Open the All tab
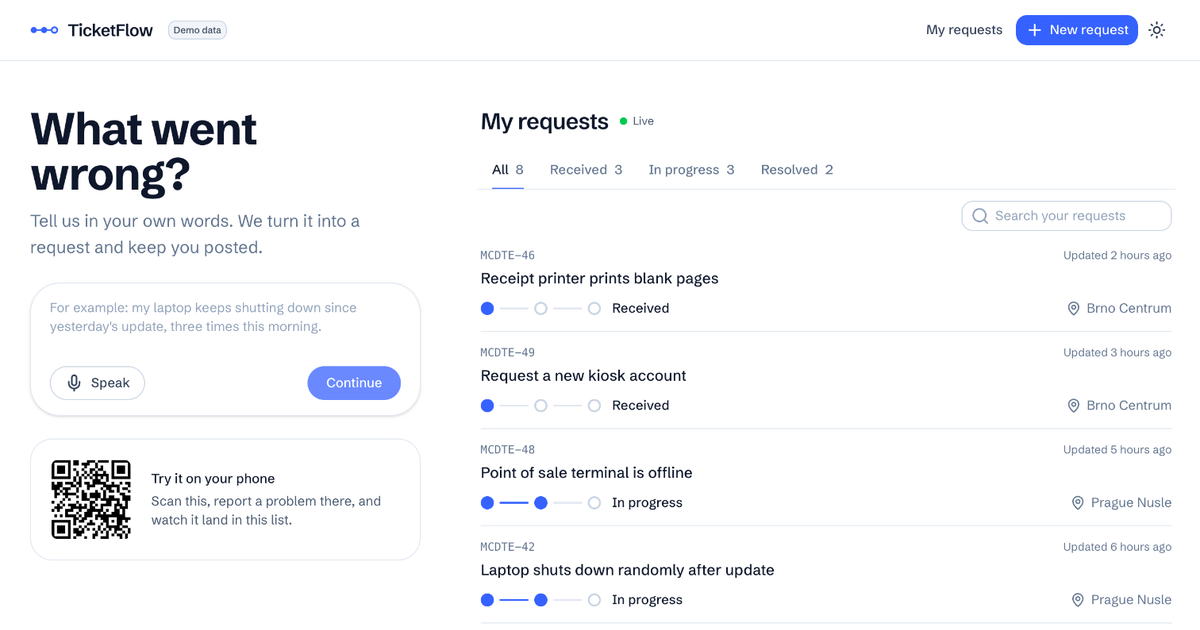The image size is (1200, 630). coord(508,170)
